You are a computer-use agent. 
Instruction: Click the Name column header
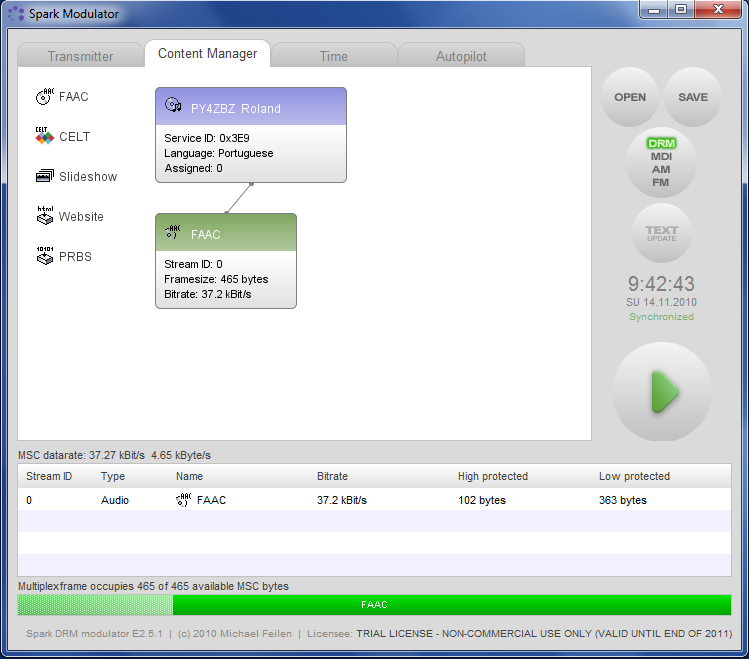(189, 476)
